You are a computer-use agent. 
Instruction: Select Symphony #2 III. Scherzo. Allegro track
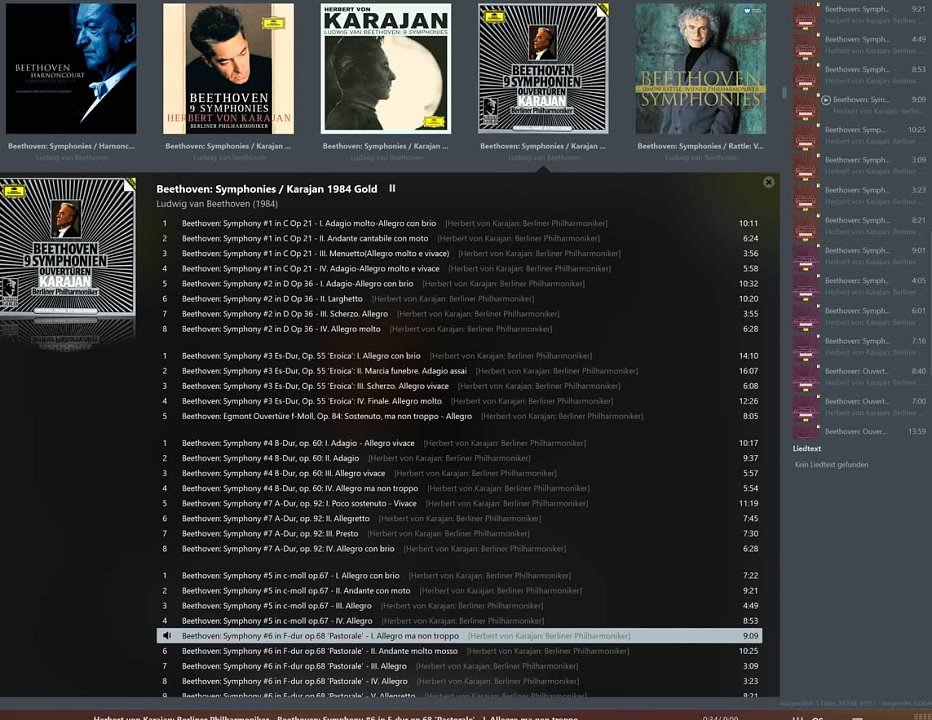(x=459, y=314)
